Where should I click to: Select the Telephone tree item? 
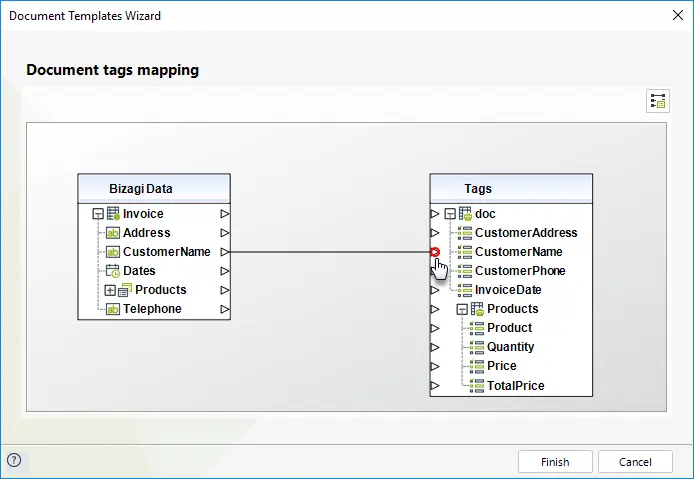(x=152, y=309)
